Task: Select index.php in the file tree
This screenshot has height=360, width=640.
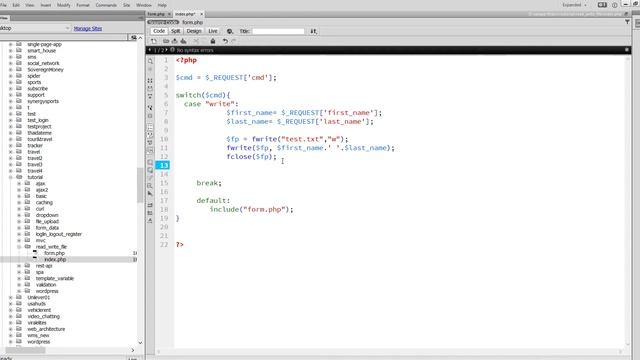Action: click(x=55, y=259)
